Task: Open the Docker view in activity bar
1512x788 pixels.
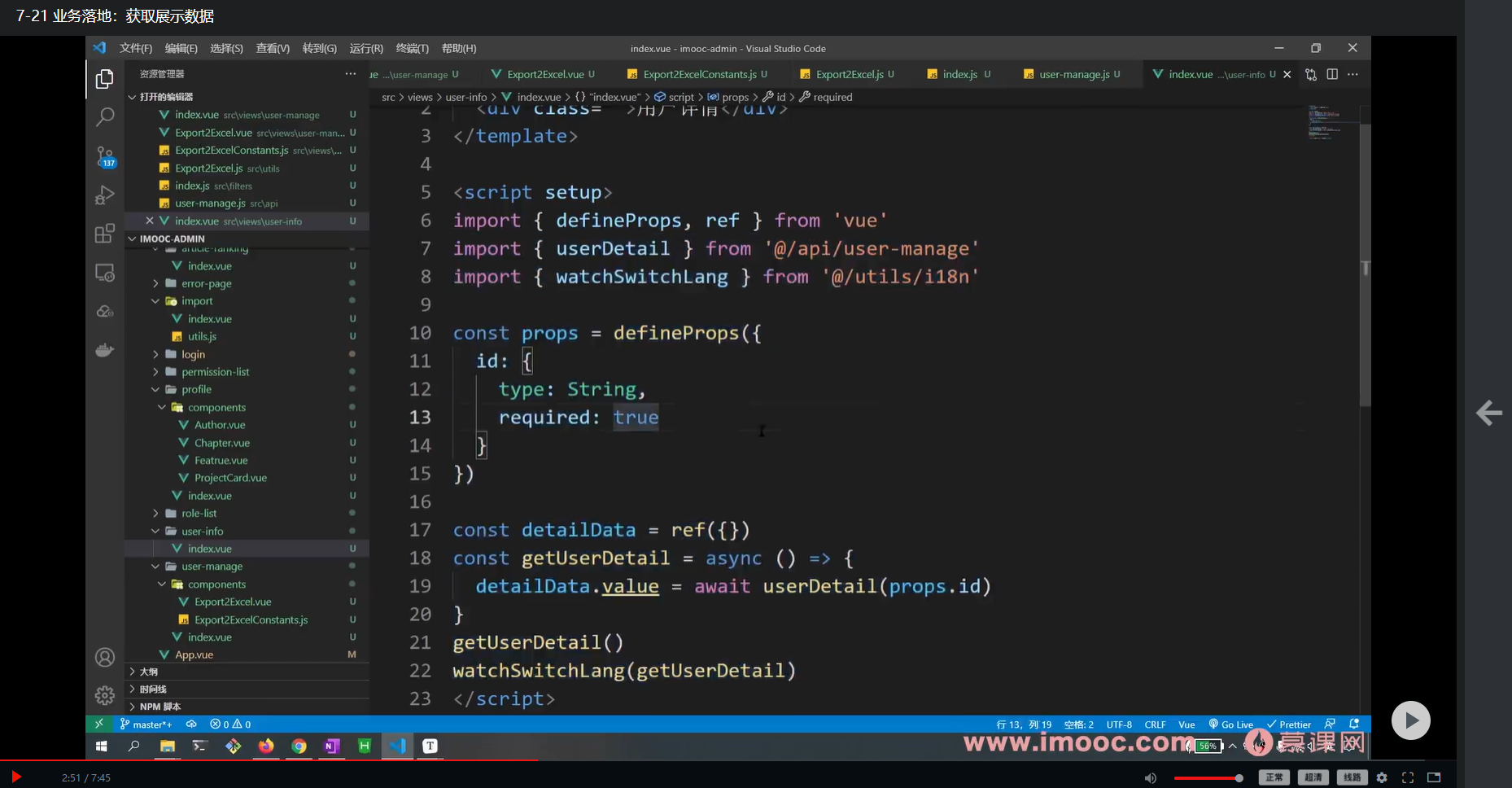Action: [x=105, y=350]
